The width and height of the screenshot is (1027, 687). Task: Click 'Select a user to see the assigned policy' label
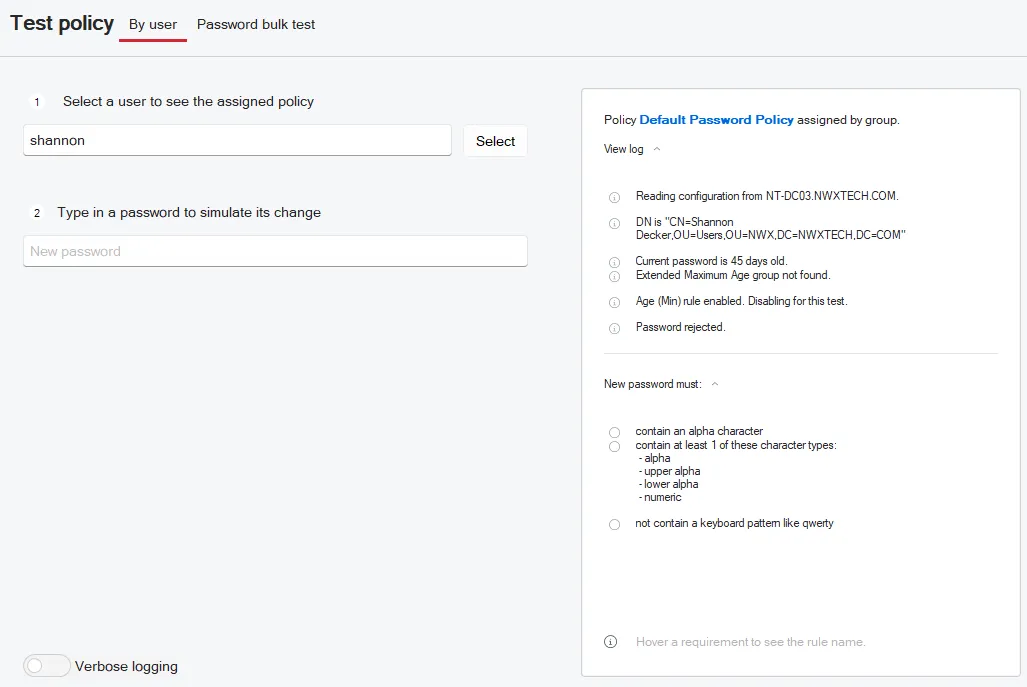pyautogui.click(x=189, y=102)
